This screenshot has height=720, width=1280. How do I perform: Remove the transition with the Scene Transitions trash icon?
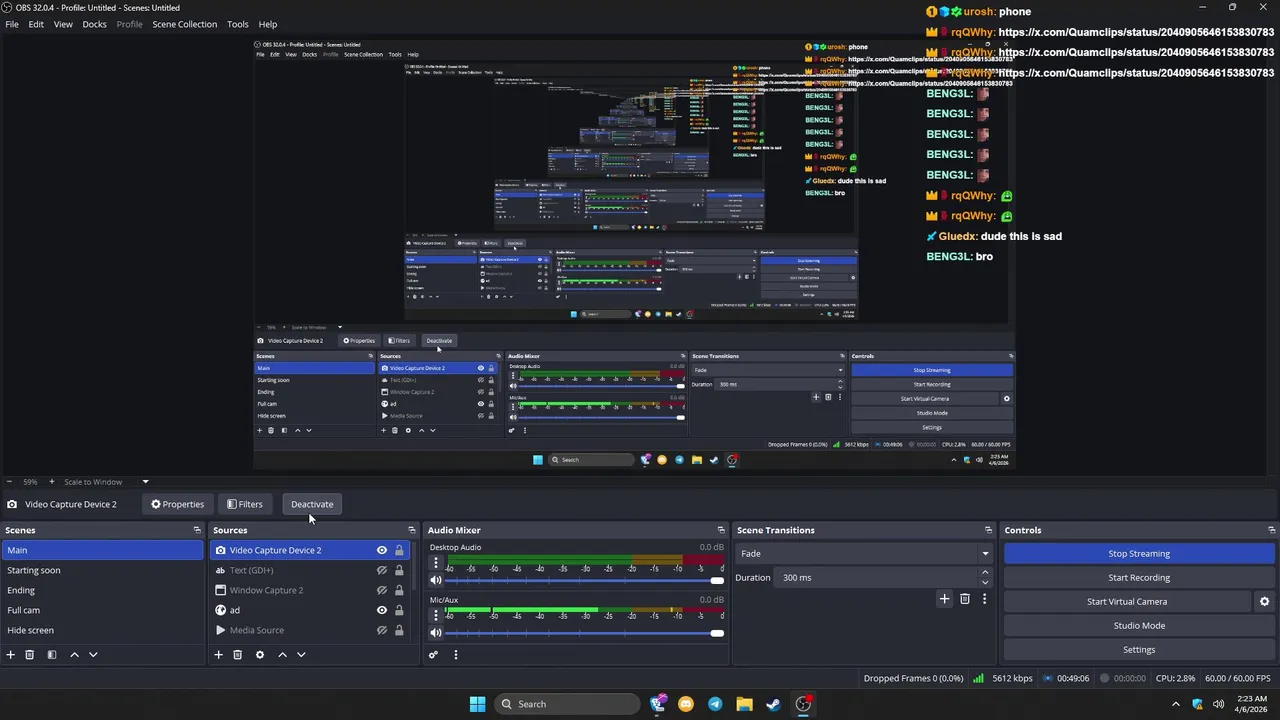click(x=965, y=599)
